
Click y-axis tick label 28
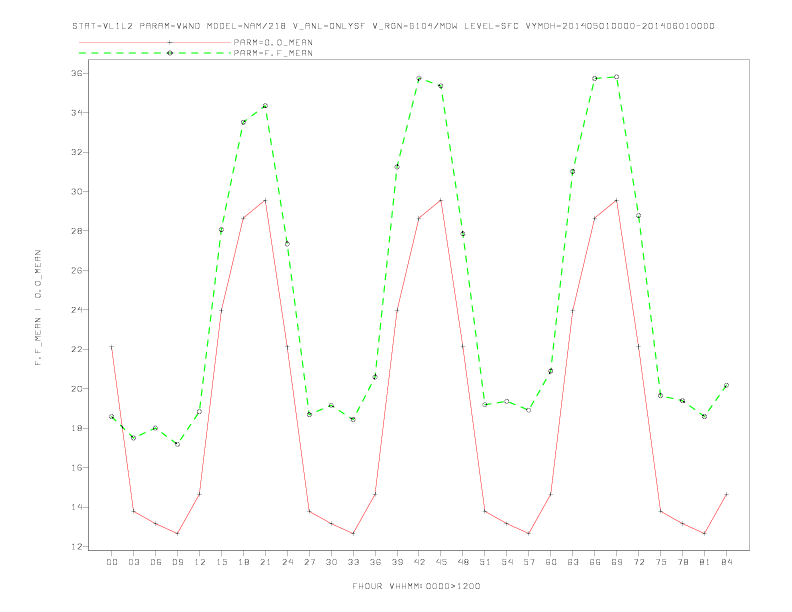click(x=77, y=231)
